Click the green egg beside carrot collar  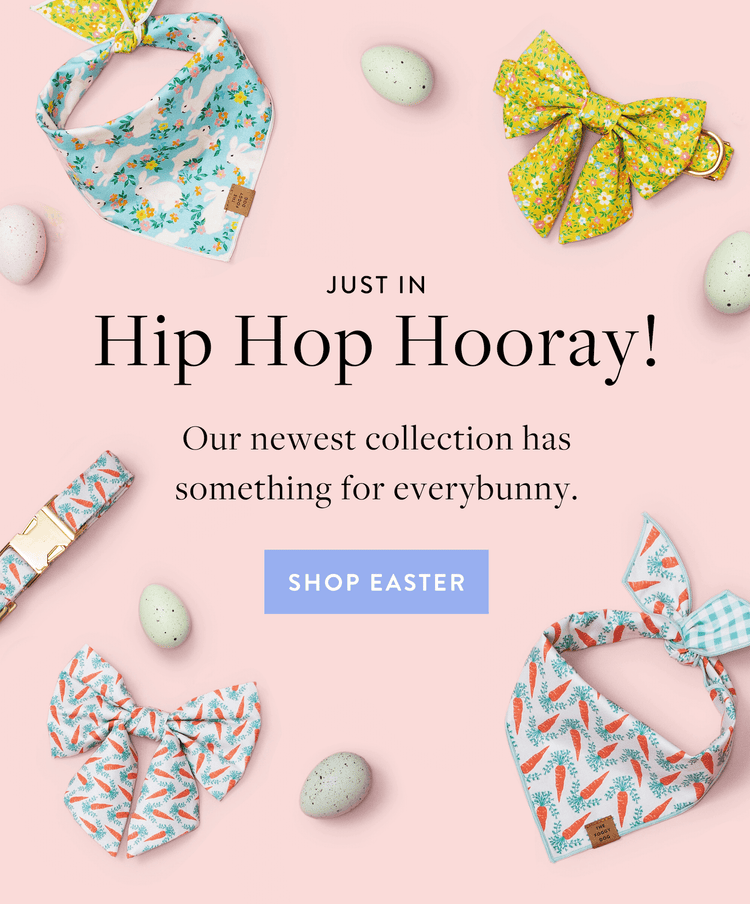click(x=165, y=616)
